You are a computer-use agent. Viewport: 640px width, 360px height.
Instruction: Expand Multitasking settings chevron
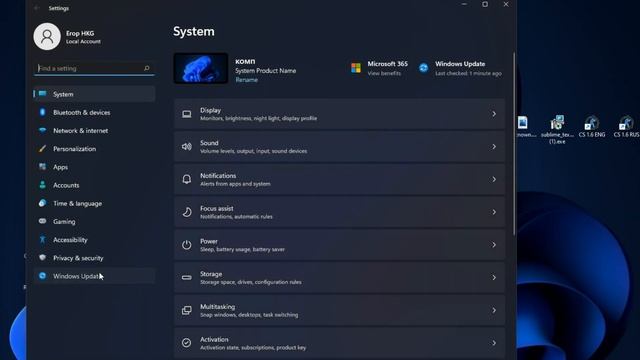click(x=494, y=310)
